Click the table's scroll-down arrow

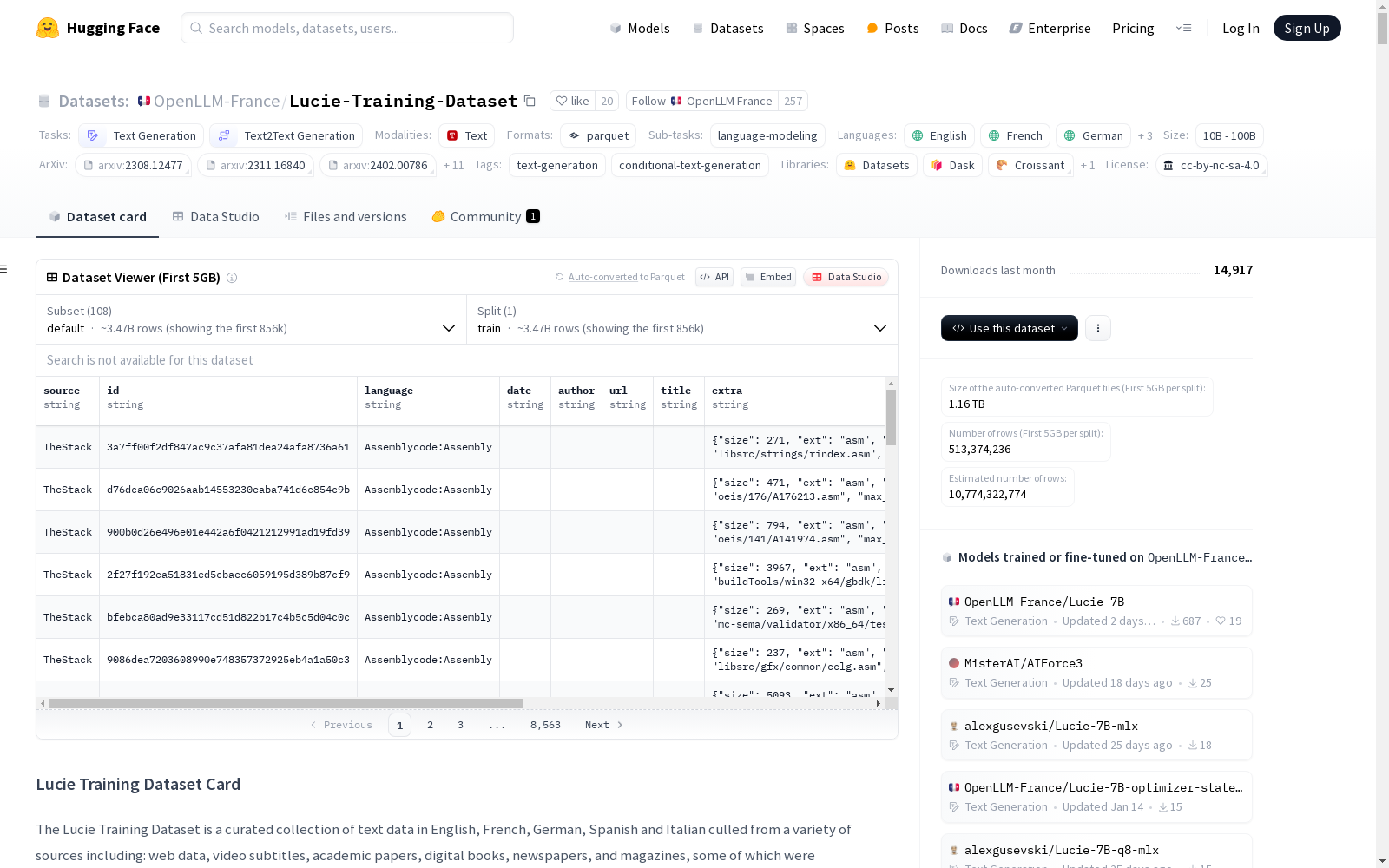coord(891,690)
